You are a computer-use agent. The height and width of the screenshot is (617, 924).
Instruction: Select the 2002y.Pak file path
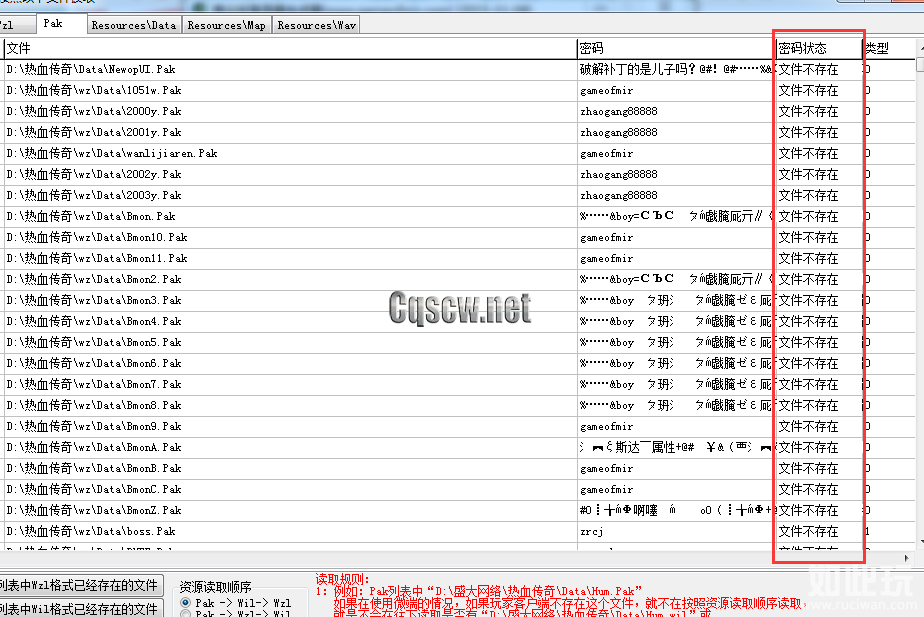tap(94, 174)
